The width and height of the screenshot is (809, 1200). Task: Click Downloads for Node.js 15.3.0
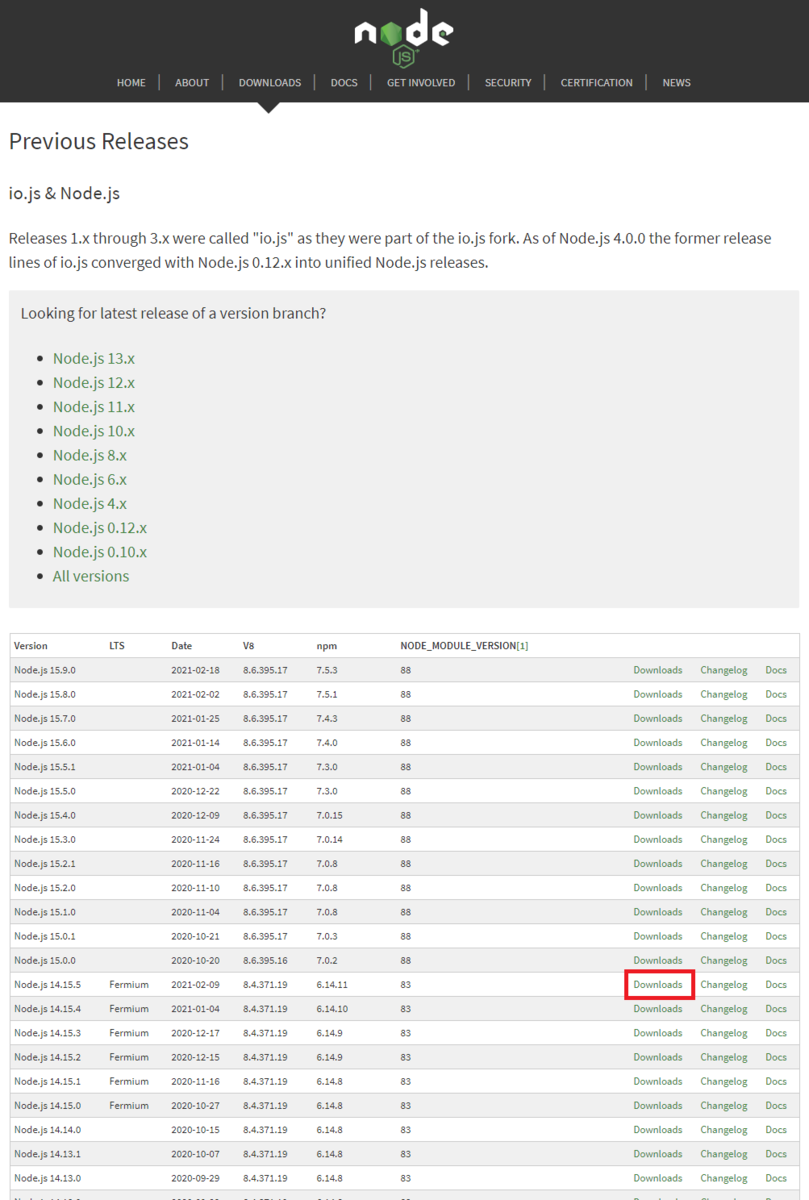pos(658,839)
